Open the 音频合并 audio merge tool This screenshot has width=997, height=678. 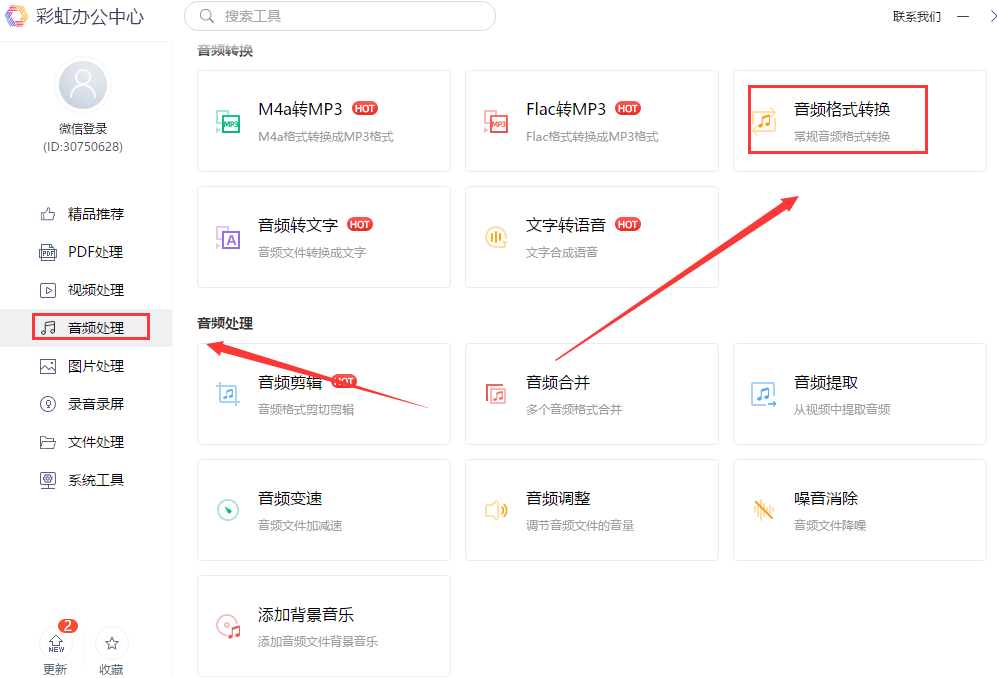tap(591, 393)
